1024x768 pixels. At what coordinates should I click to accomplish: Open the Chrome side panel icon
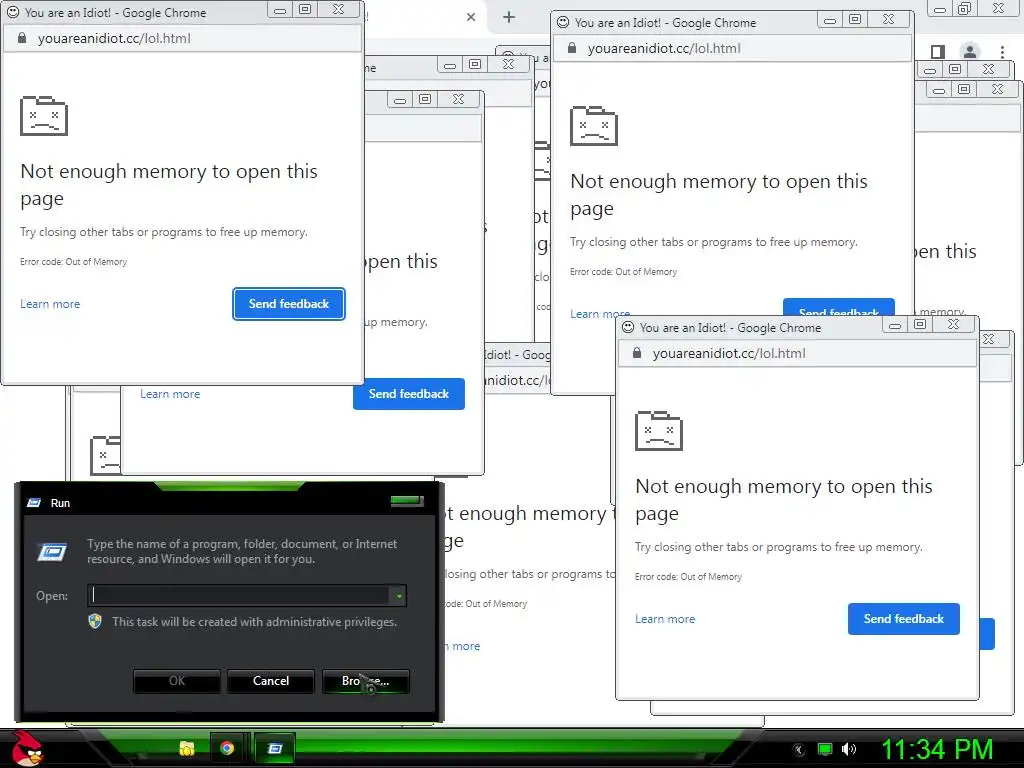[938, 52]
